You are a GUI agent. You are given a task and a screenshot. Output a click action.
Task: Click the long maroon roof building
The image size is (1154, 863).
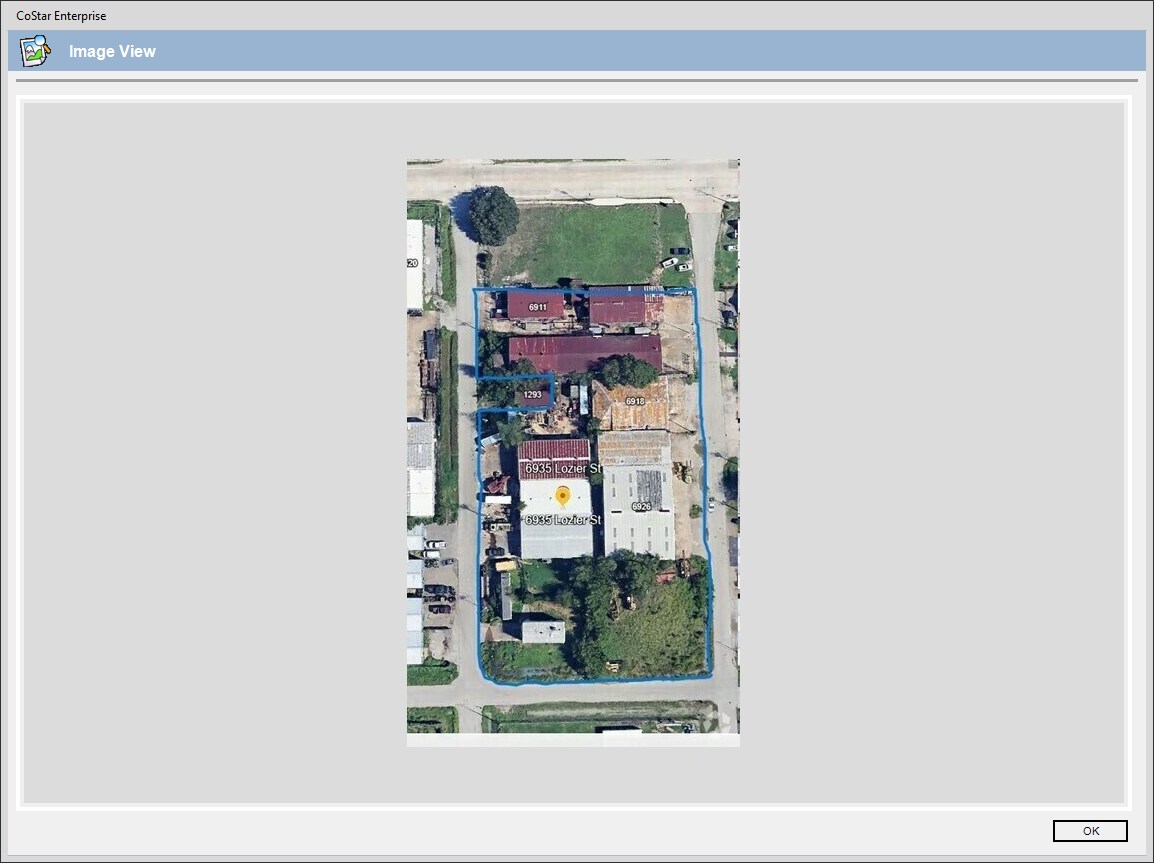585,353
